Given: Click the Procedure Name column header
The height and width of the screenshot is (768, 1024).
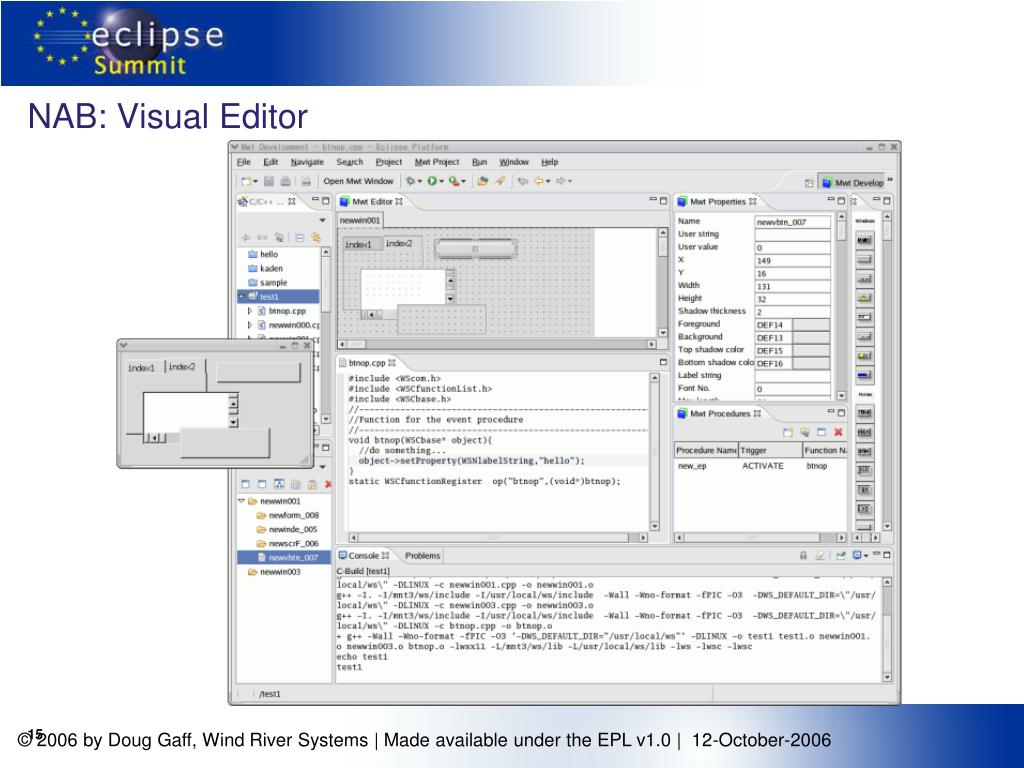Looking at the screenshot, I should (x=707, y=451).
